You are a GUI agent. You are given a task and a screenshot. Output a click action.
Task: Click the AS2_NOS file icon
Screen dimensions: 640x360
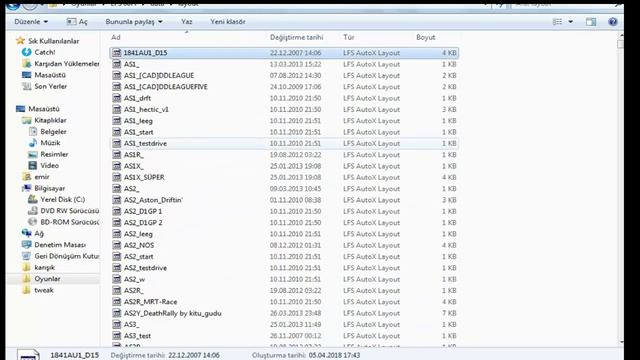(117, 245)
